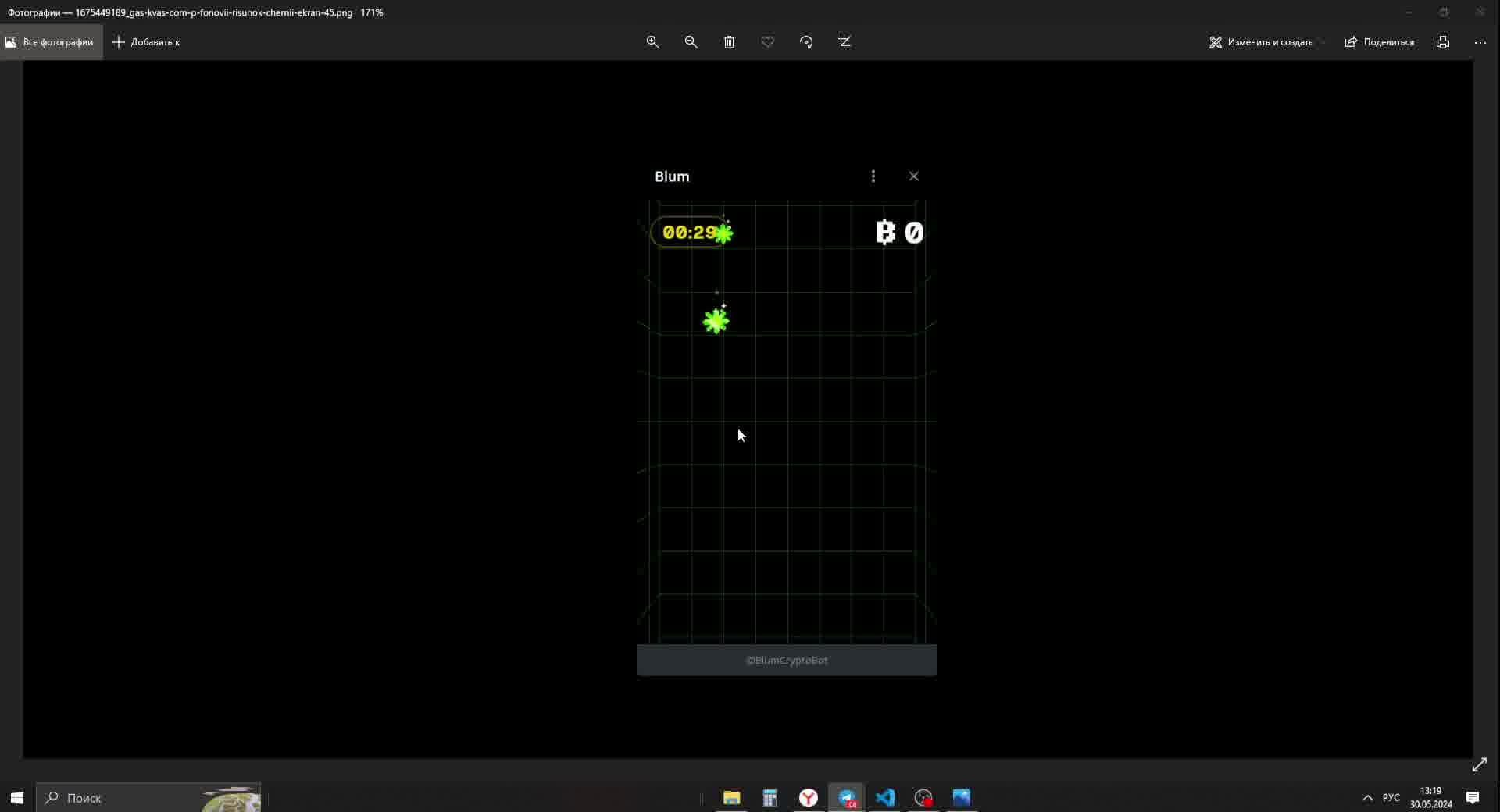The image size is (1500, 812).
Task: Open 'Изменить и создать' editing options
Action: 1259,41
